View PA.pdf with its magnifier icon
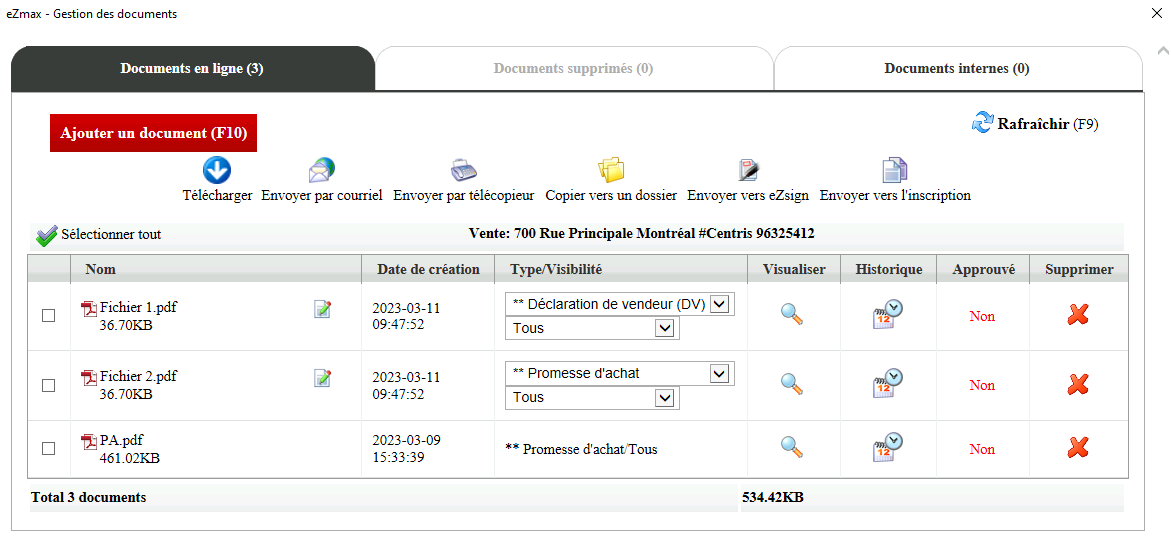 tap(792, 447)
